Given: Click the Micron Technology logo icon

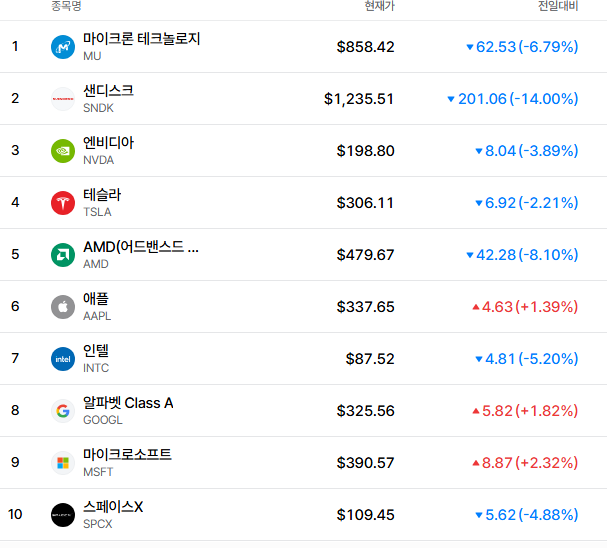Looking at the screenshot, I should [63, 47].
